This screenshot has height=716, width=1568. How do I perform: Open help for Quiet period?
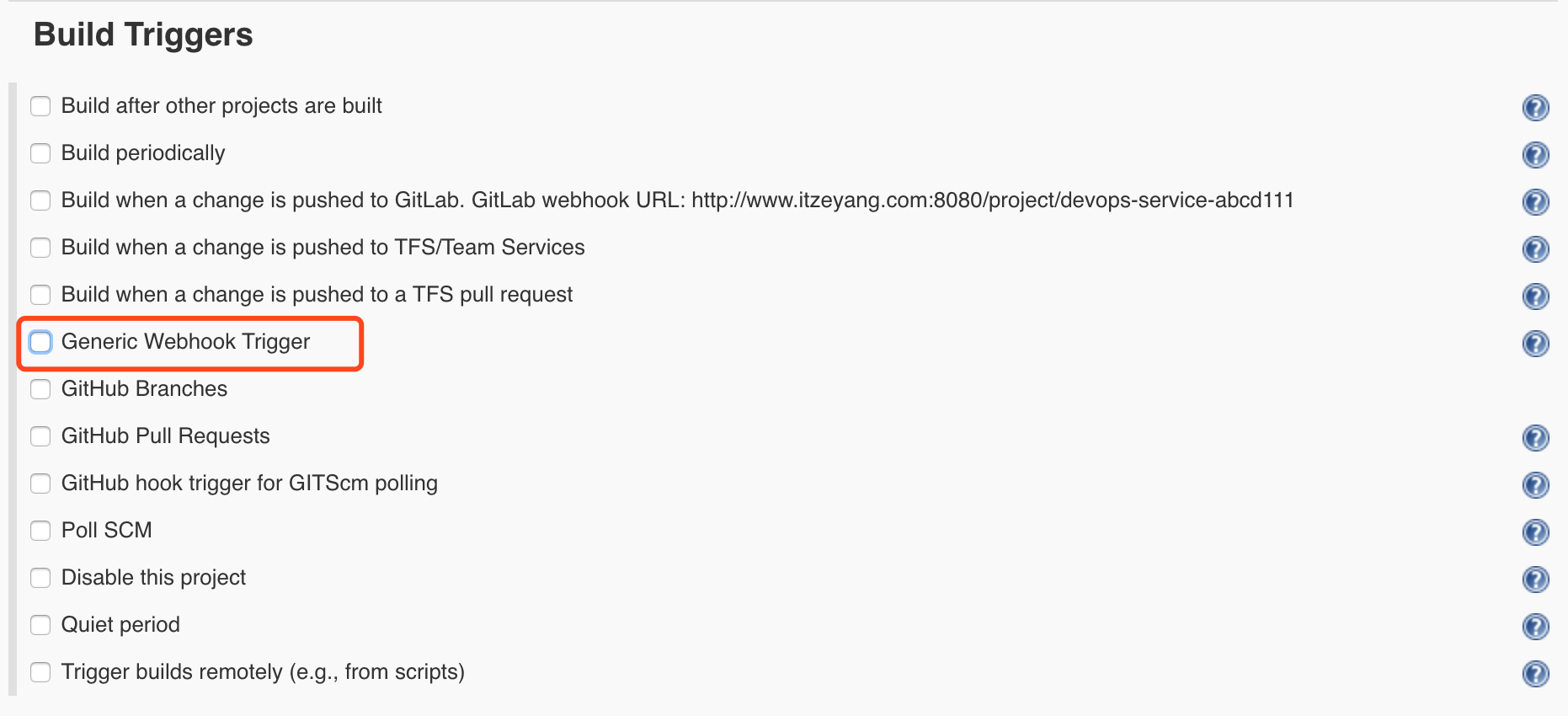click(x=1536, y=627)
